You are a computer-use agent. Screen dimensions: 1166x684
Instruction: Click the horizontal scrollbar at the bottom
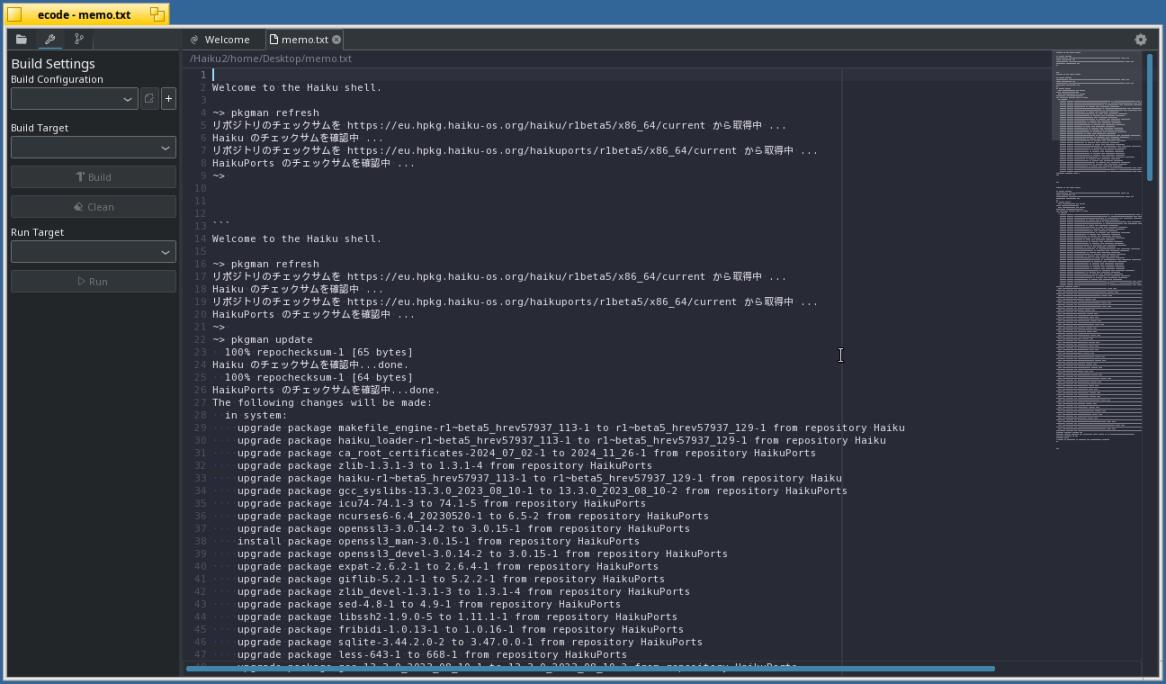click(x=590, y=668)
